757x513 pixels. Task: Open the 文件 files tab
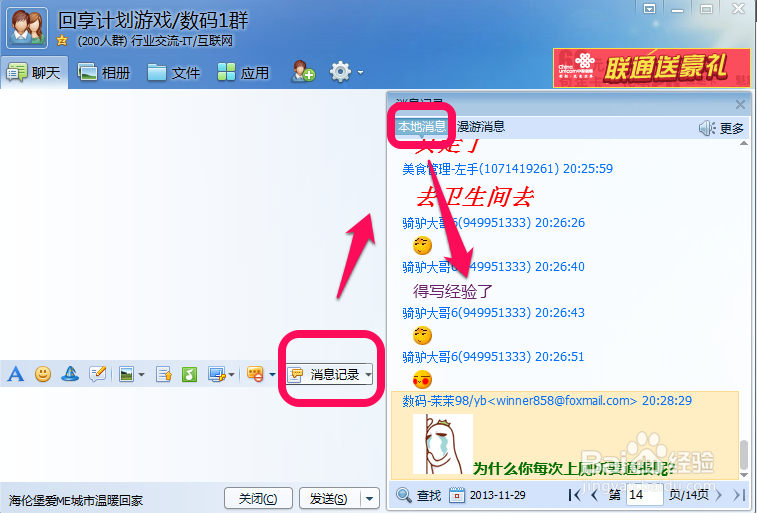tap(174, 73)
